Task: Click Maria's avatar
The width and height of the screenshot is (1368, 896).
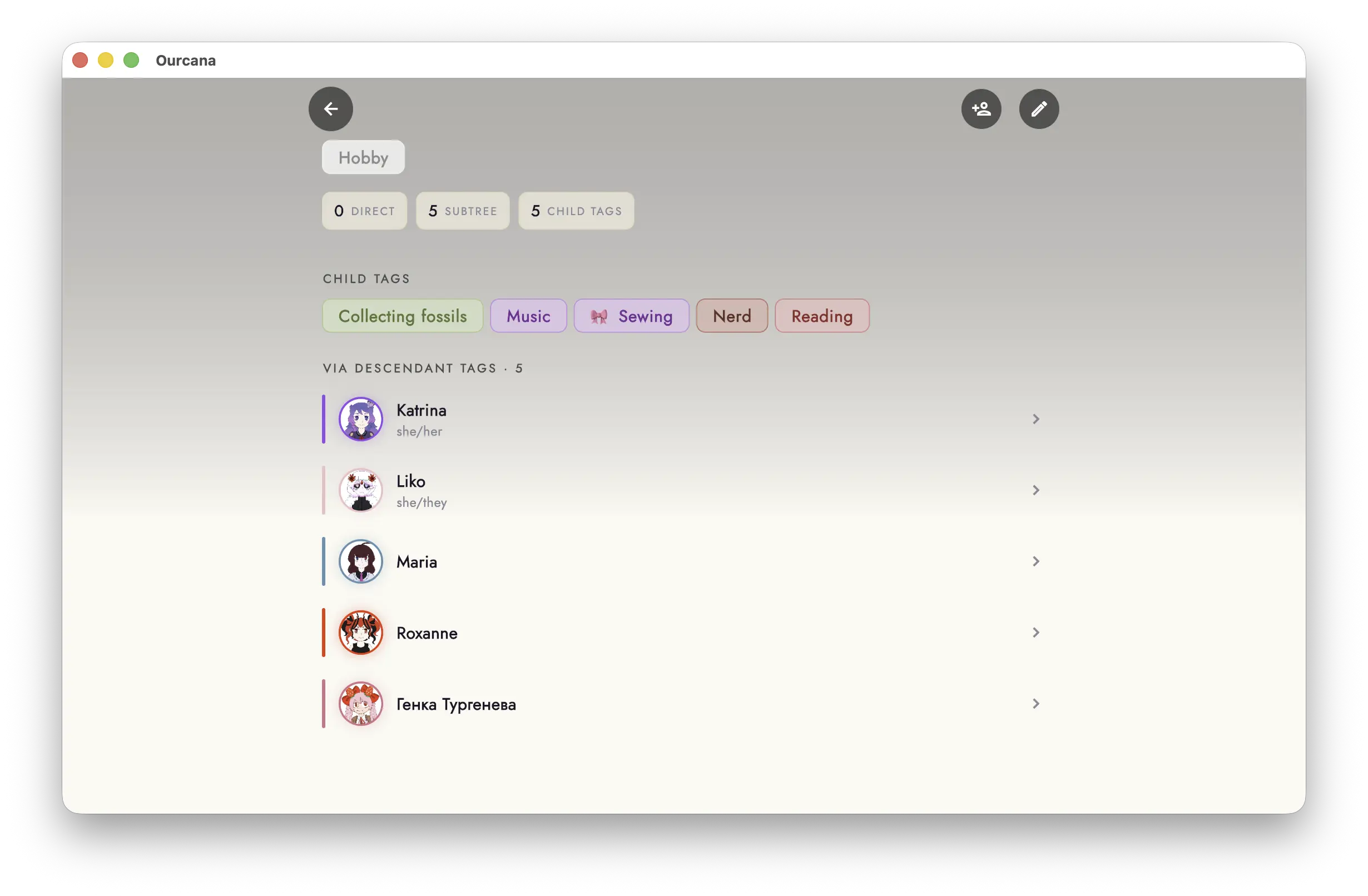Action: (360, 562)
